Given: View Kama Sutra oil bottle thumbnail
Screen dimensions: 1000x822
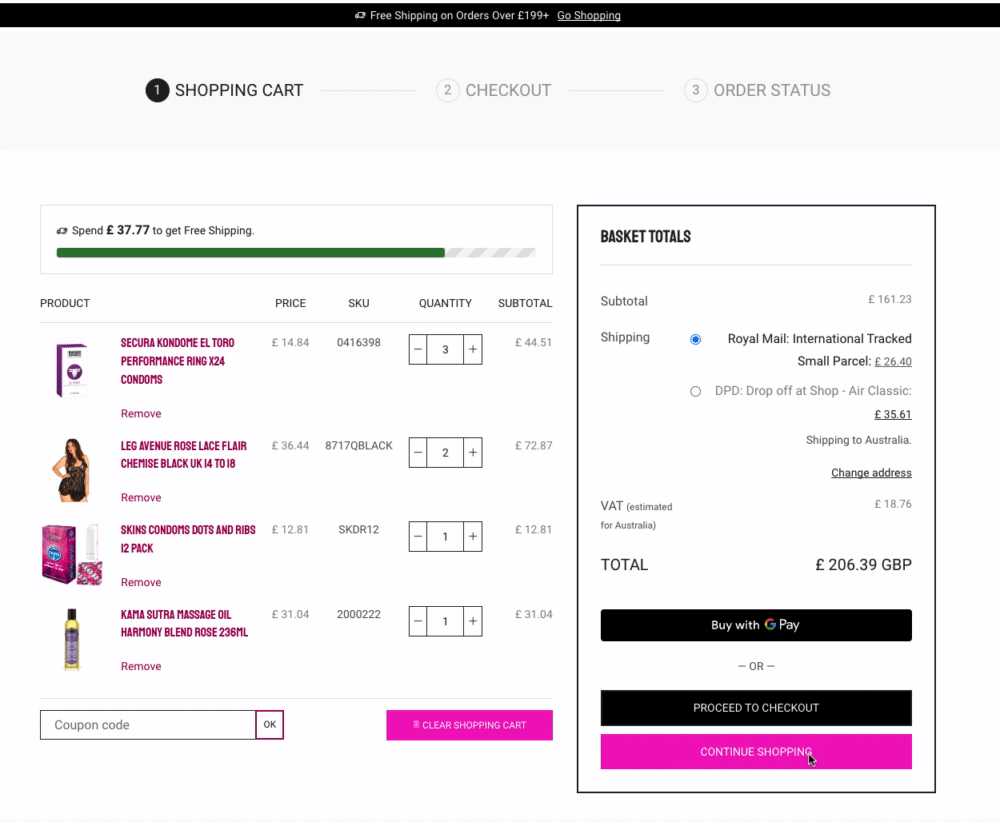Looking at the screenshot, I should click(71, 639).
